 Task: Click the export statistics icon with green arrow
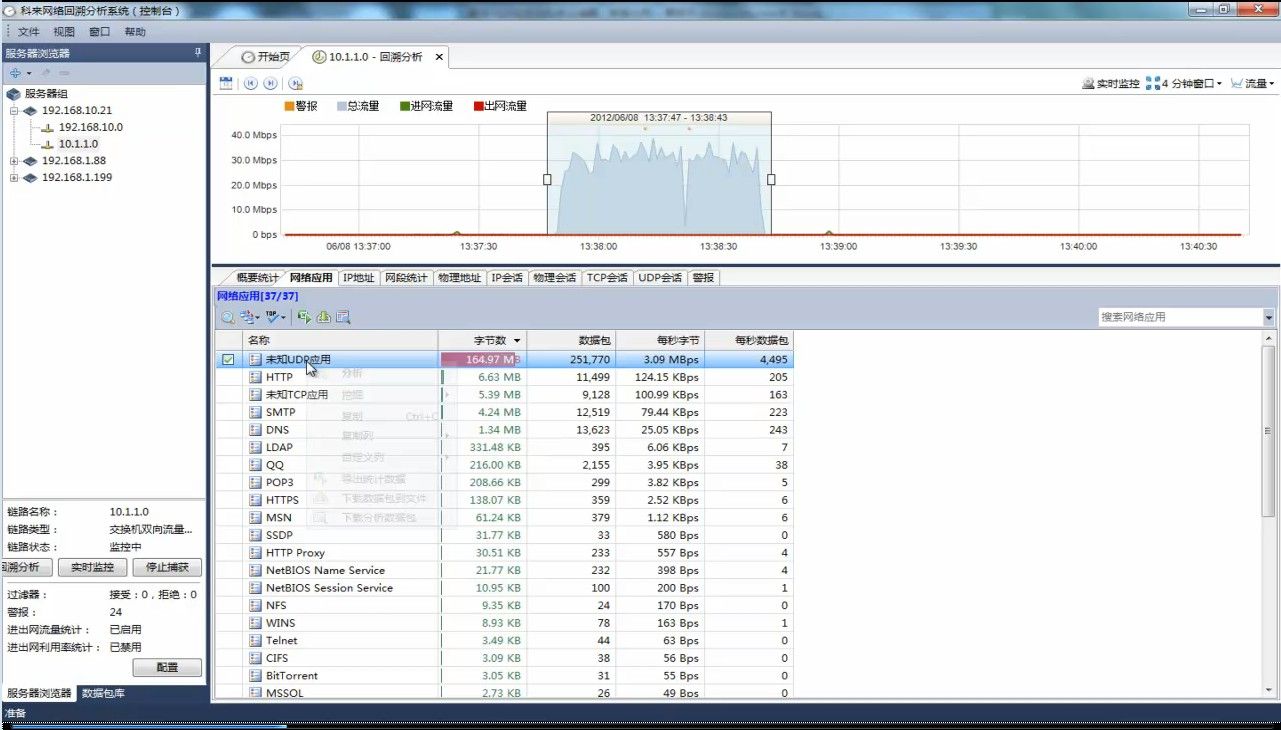(304, 317)
